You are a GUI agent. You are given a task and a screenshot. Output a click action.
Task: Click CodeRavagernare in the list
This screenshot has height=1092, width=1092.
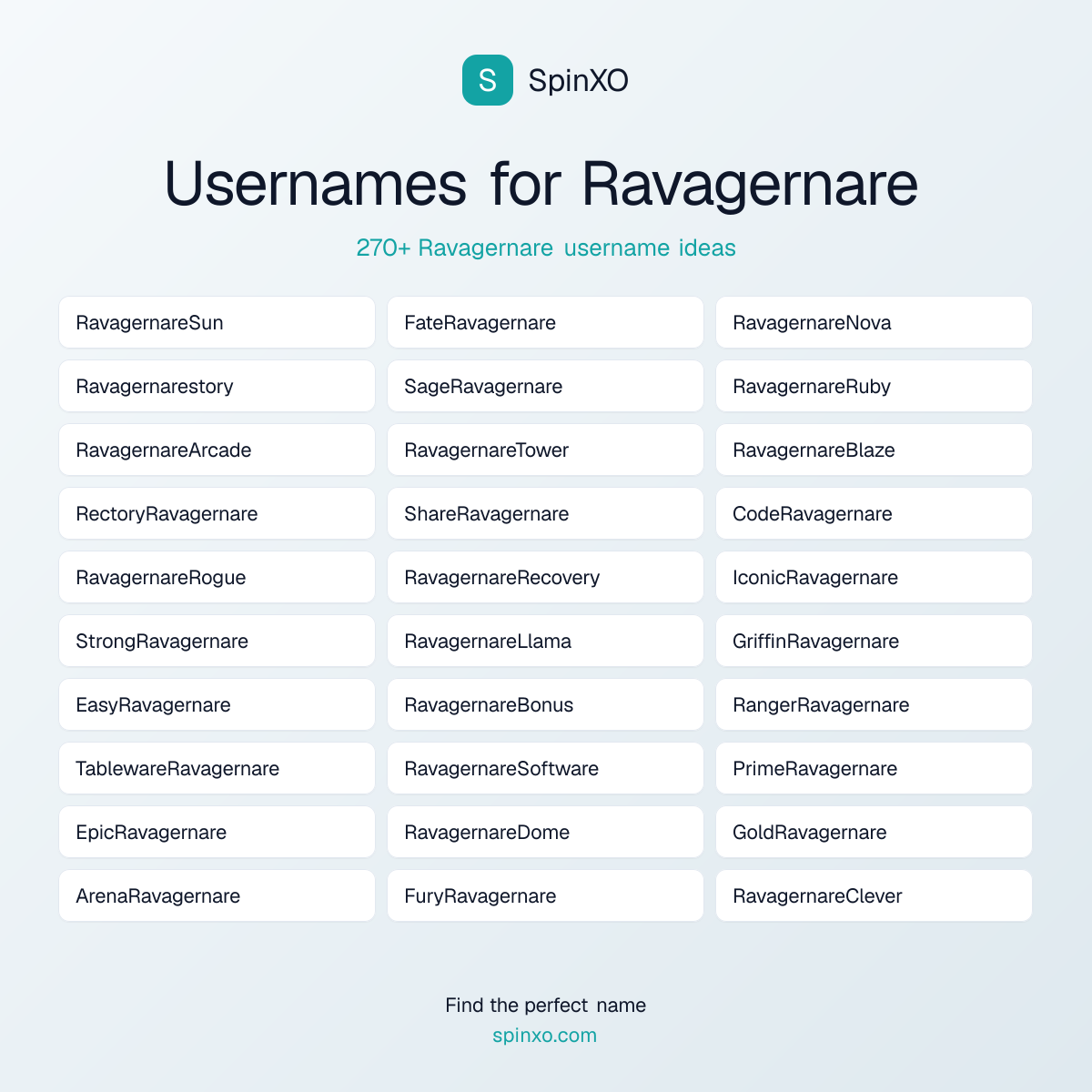(x=874, y=513)
